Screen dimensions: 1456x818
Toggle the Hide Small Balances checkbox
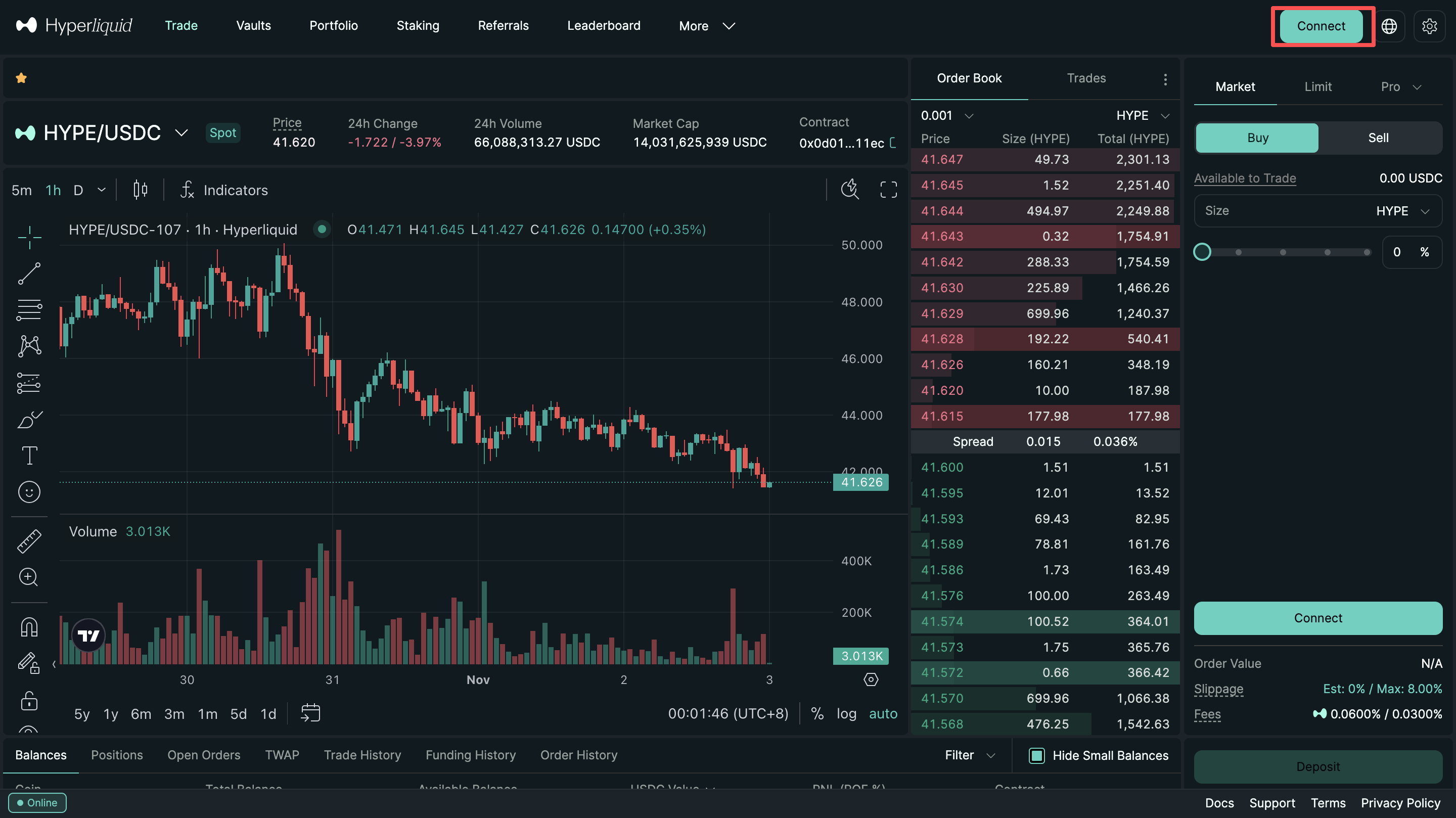coord(1036,755)
